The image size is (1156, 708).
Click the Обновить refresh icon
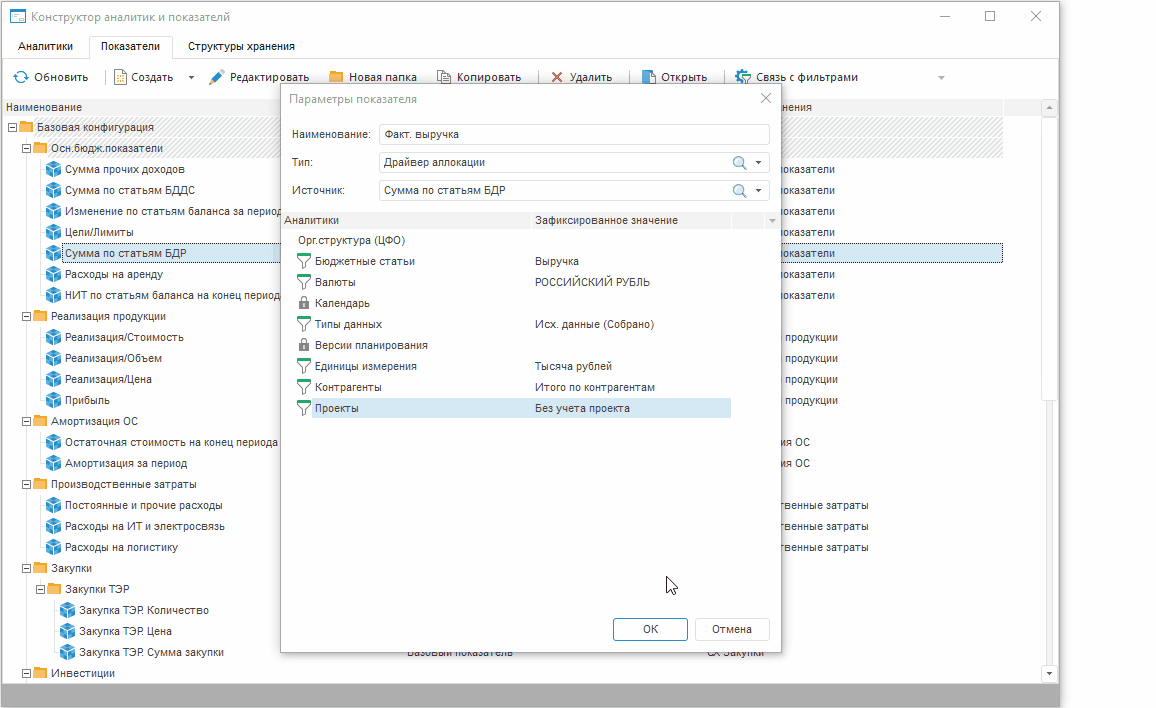tap(20, 77)
